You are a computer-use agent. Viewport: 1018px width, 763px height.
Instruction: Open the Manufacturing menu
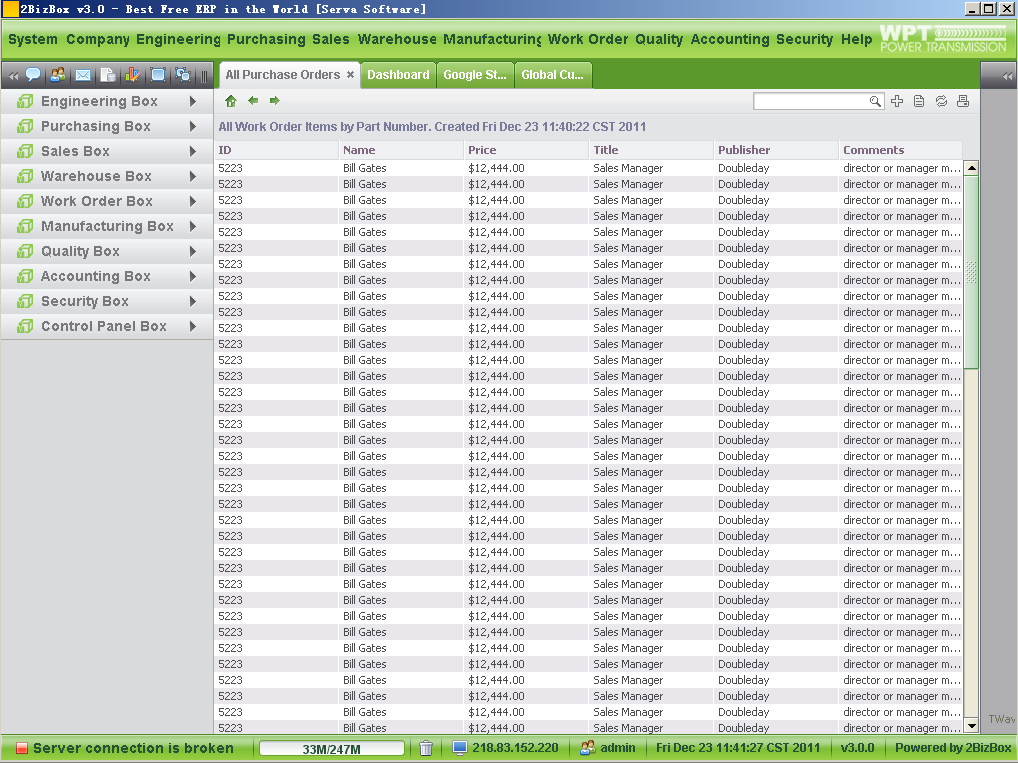click(492, 40)
